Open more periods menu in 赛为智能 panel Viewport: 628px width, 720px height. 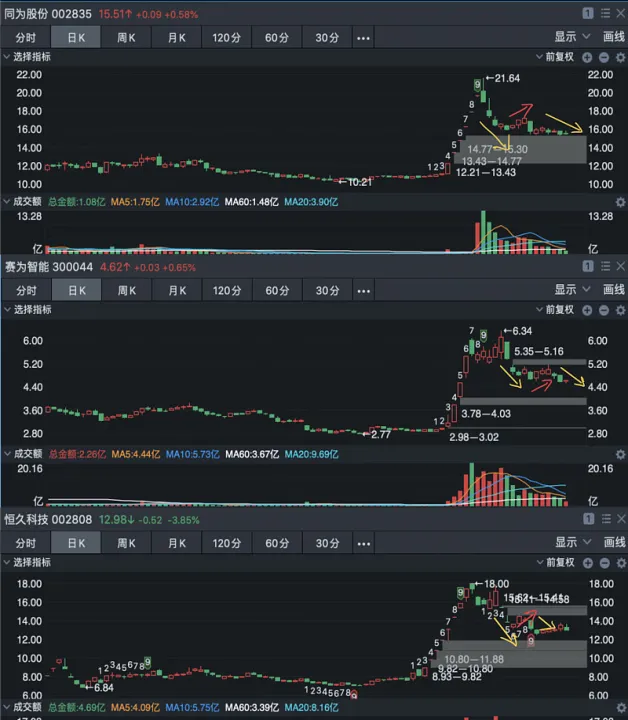click(364, 291)
